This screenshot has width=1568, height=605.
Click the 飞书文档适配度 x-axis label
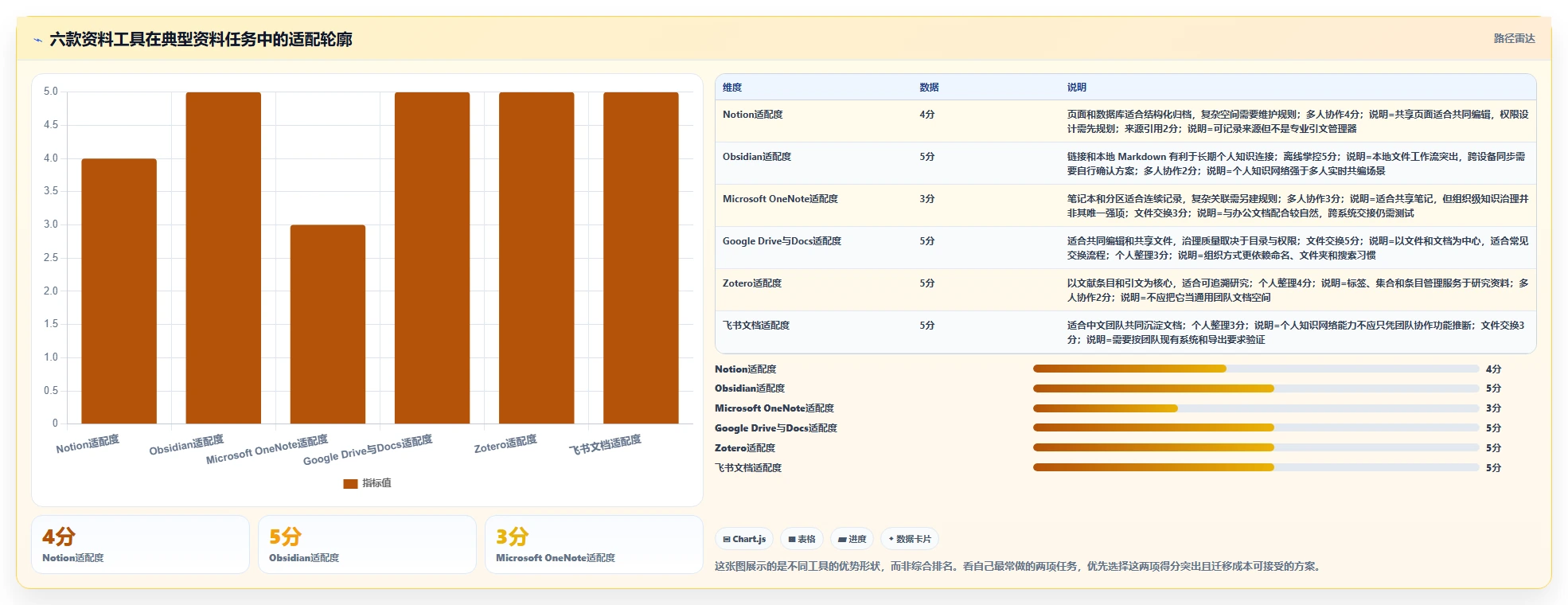point(605,445)
